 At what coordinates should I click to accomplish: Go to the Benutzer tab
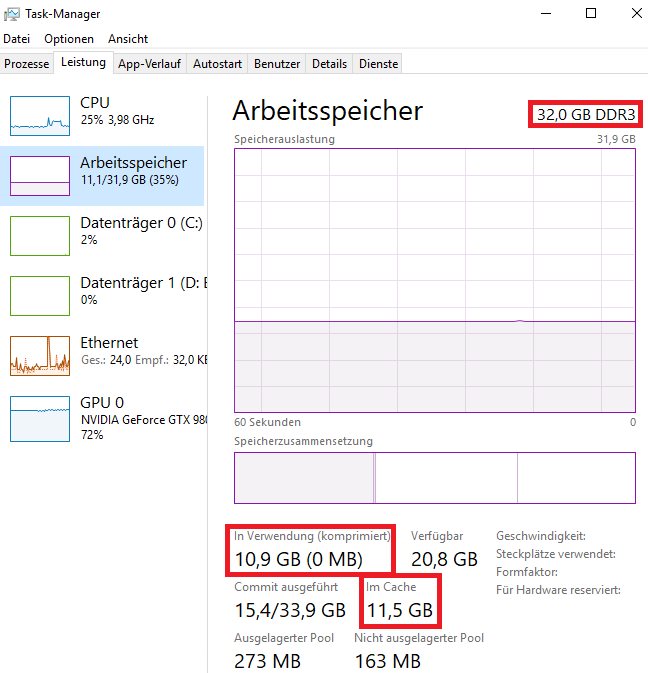click(277, 64)
